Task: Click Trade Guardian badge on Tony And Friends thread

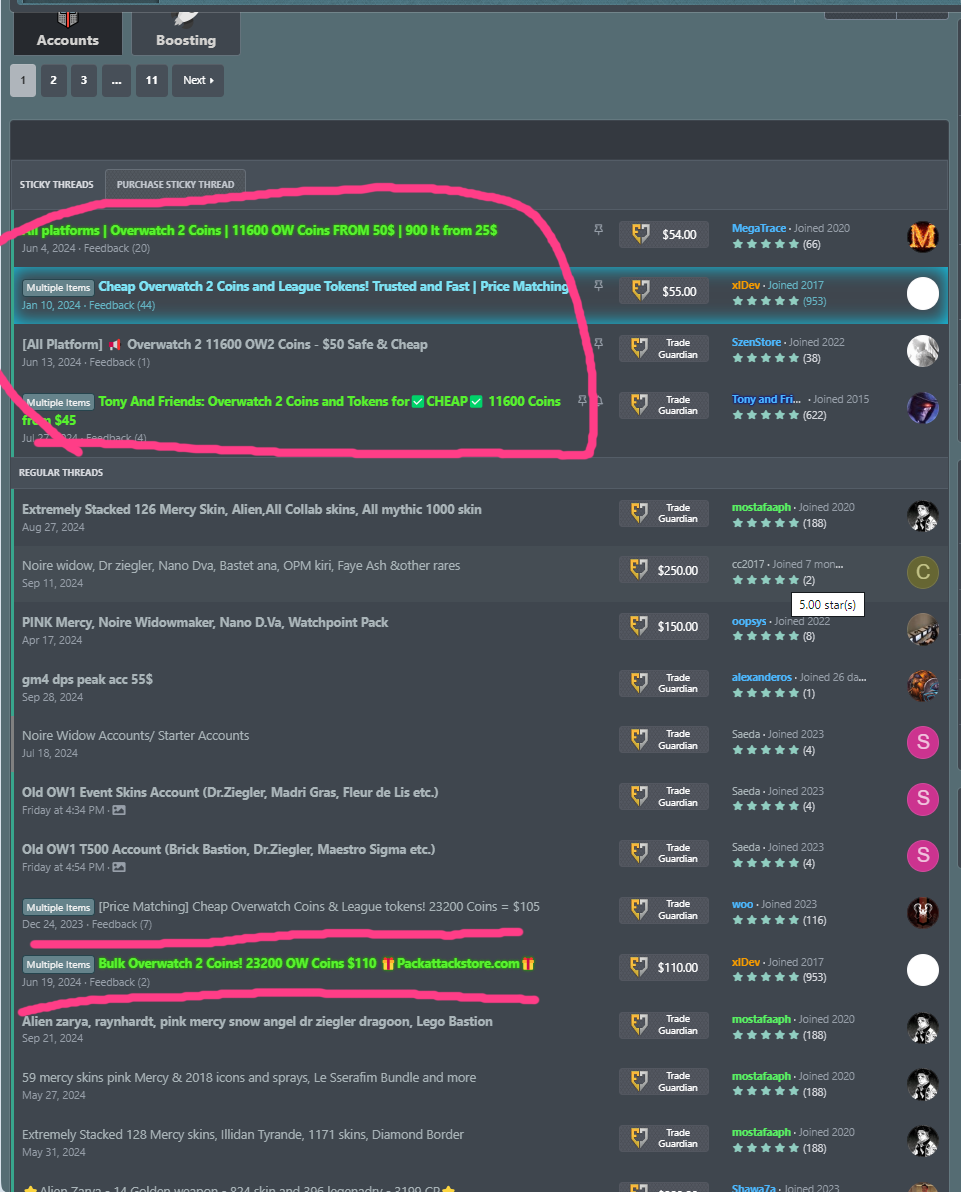Action: (x=664, y=405)
